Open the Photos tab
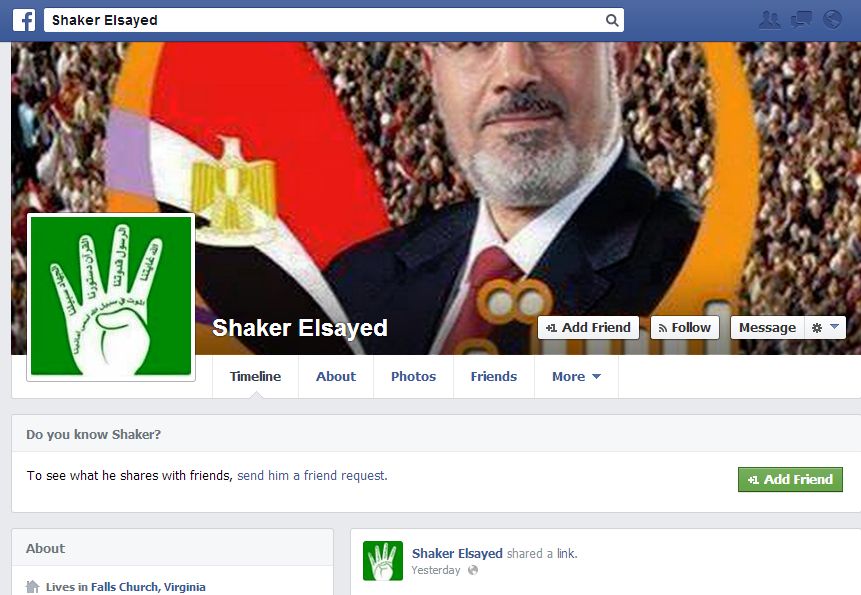861x595 pixels. tap(413, 377)
